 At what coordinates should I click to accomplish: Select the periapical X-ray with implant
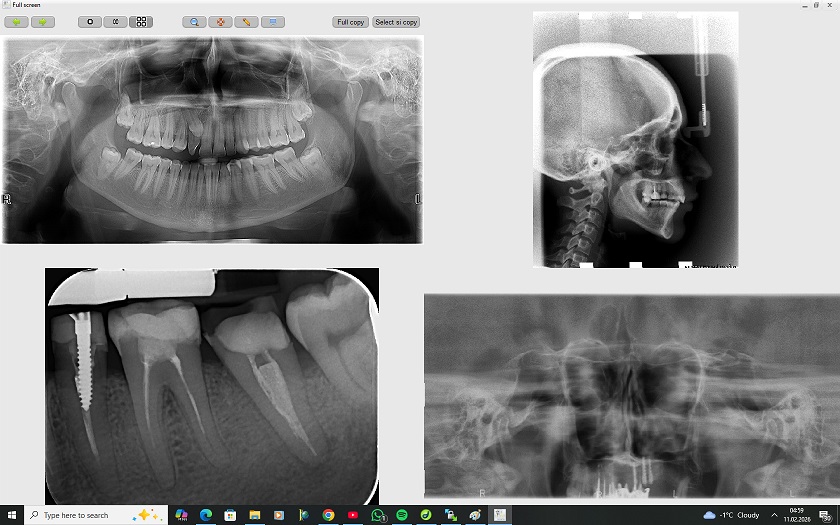[x=212, y=386]
